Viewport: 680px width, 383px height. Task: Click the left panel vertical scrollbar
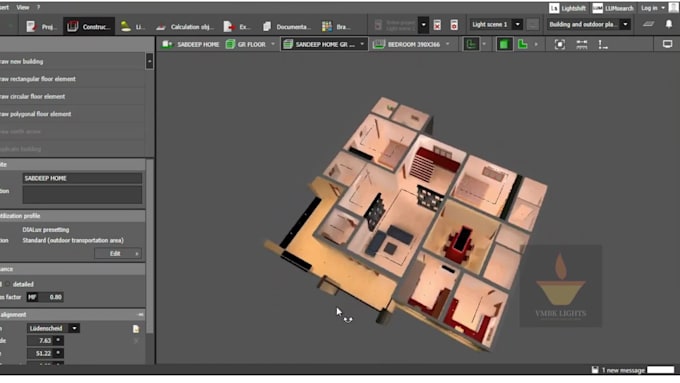[150, 246]
